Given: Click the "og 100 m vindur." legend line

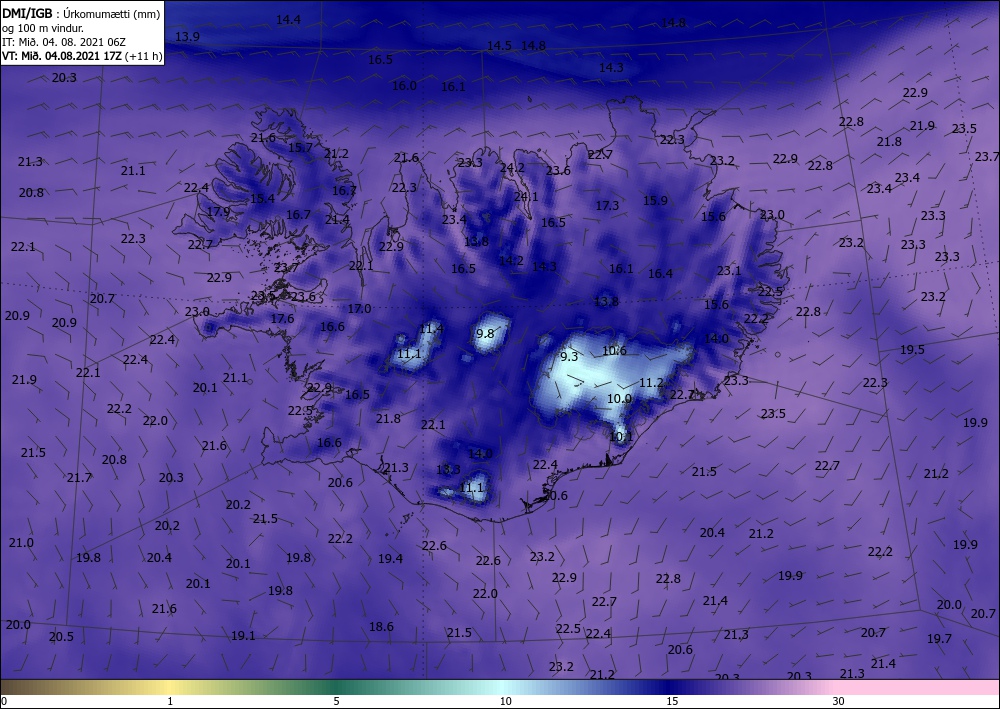Looking at the screenshot, I should (43, 28).
